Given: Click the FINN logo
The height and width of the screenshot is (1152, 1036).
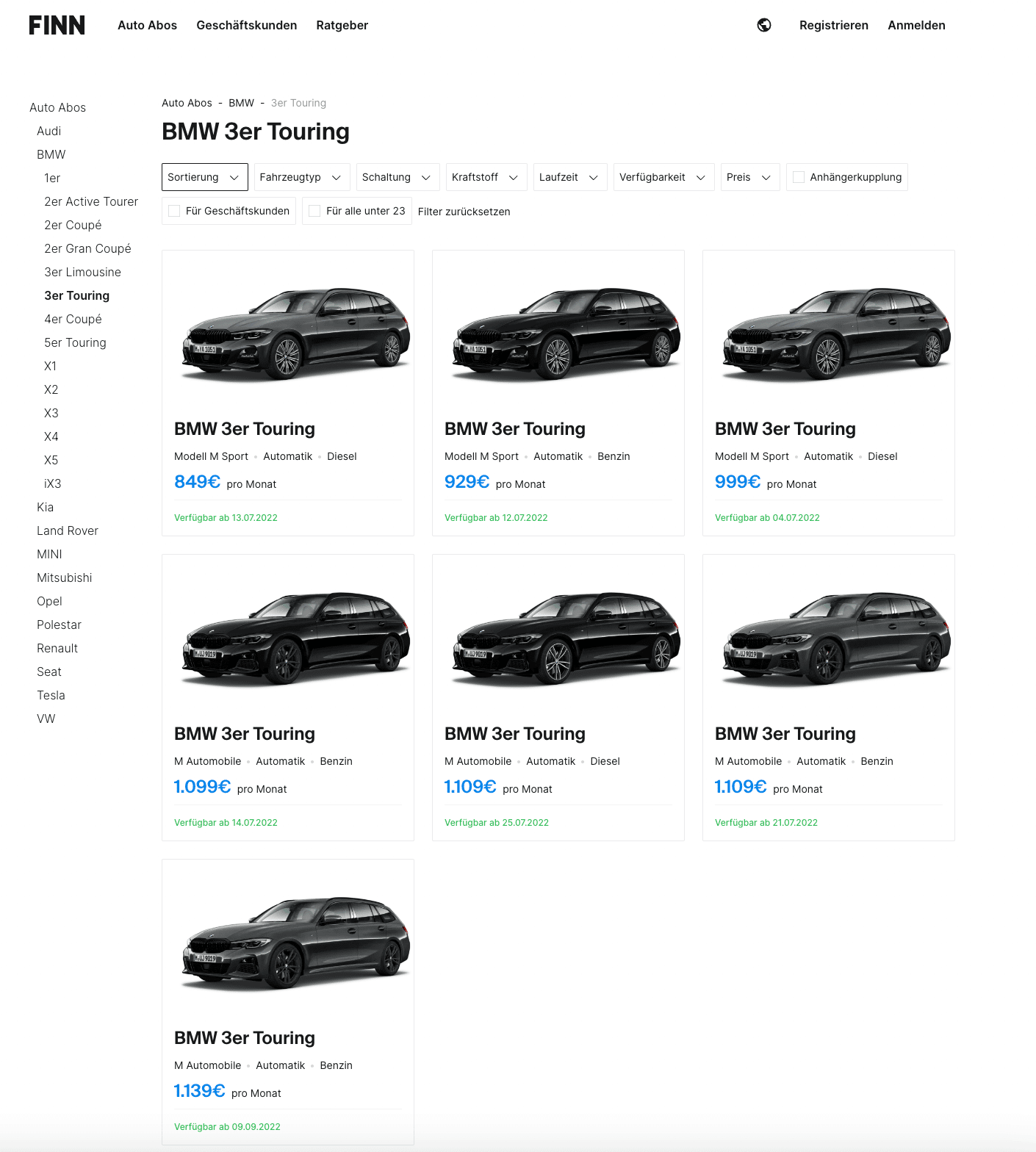Looking at the screenshot, I should pos(57,25).
